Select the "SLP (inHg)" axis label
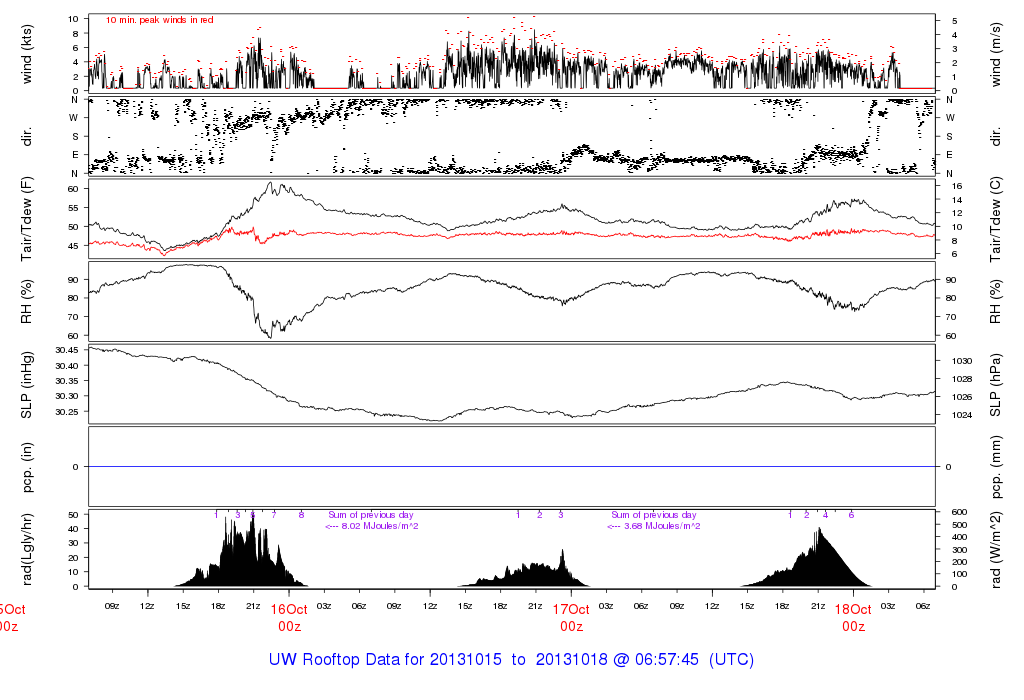The width and height of the screenshot is (1024, 700). click(x=27, y=385)
